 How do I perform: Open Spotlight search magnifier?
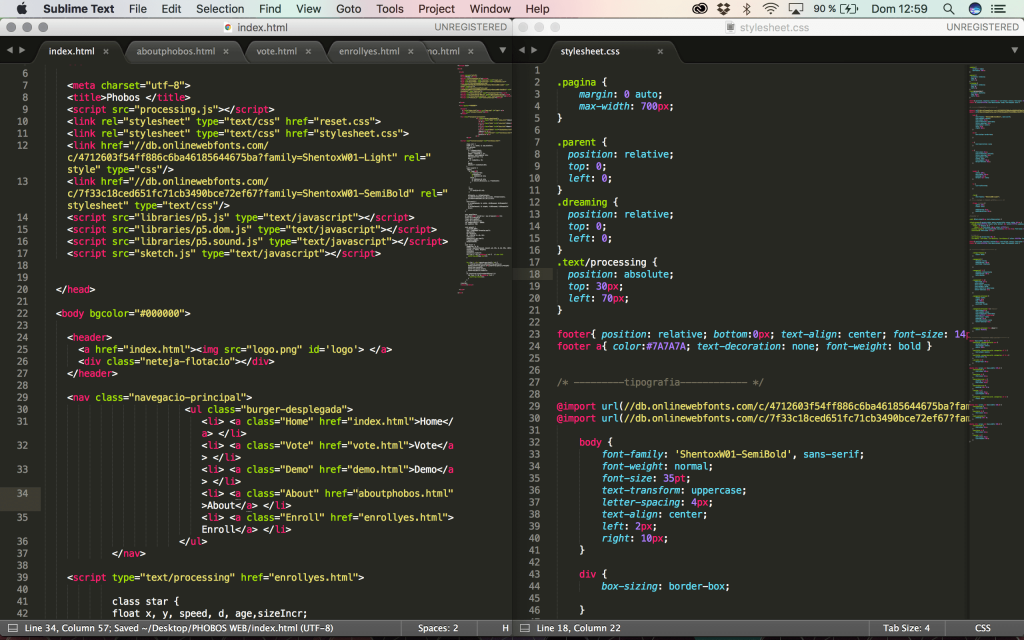(949, 8)
